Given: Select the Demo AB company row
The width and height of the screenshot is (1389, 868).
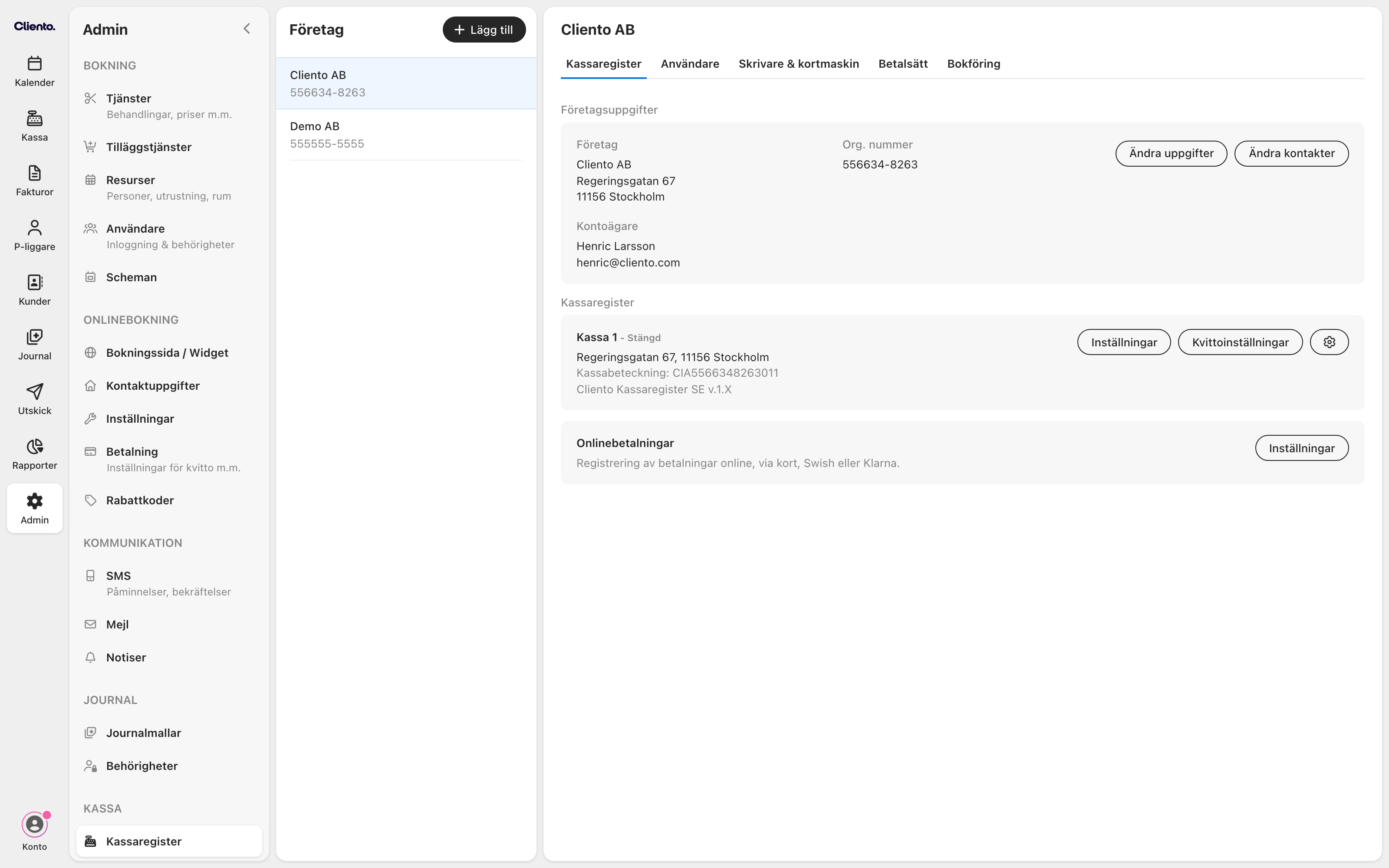Looking at the screenshot, I should 406,135.
